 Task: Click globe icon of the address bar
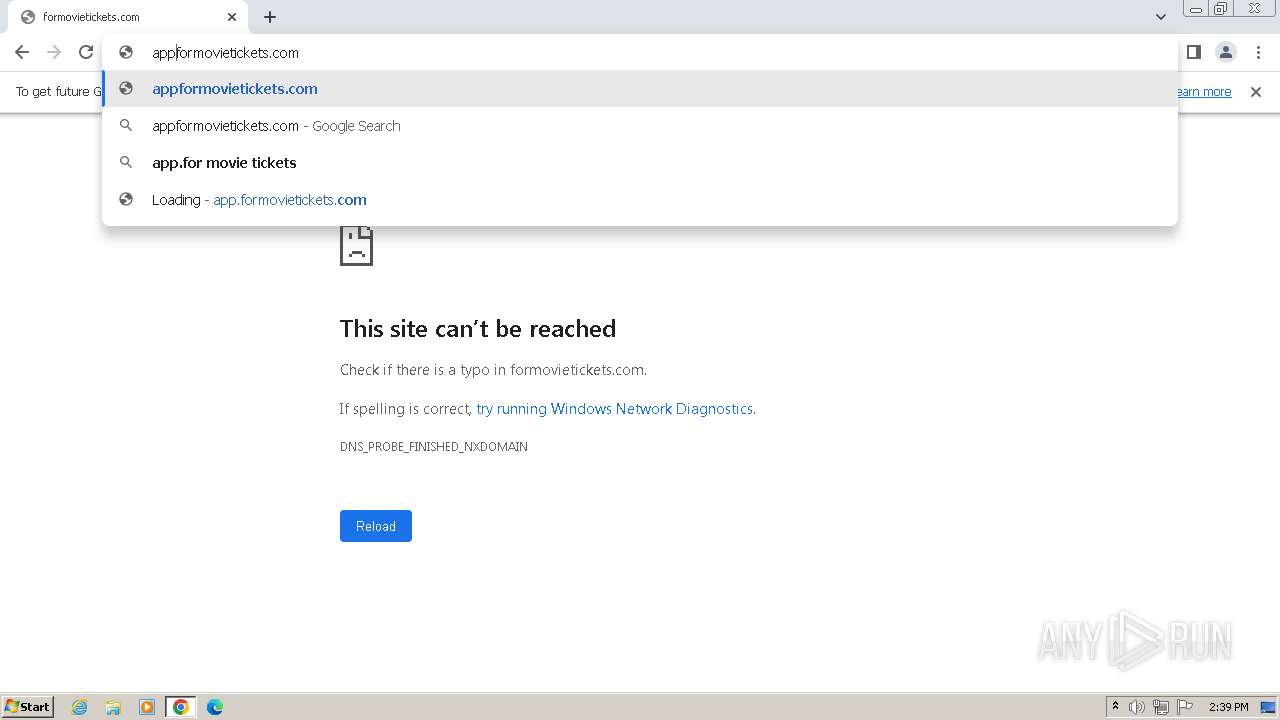126,52
